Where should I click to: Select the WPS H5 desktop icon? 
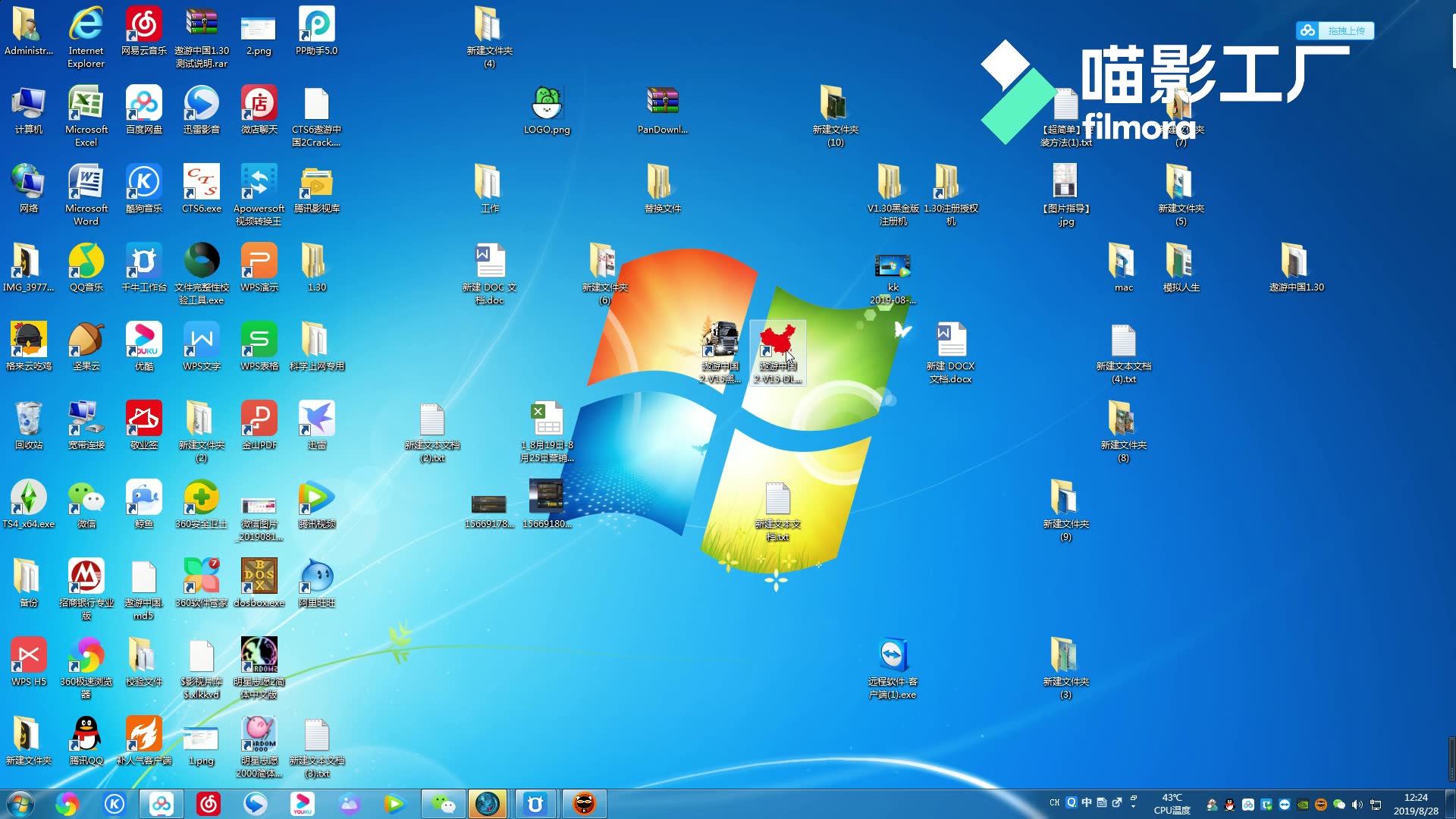click(x=28, y=662)
